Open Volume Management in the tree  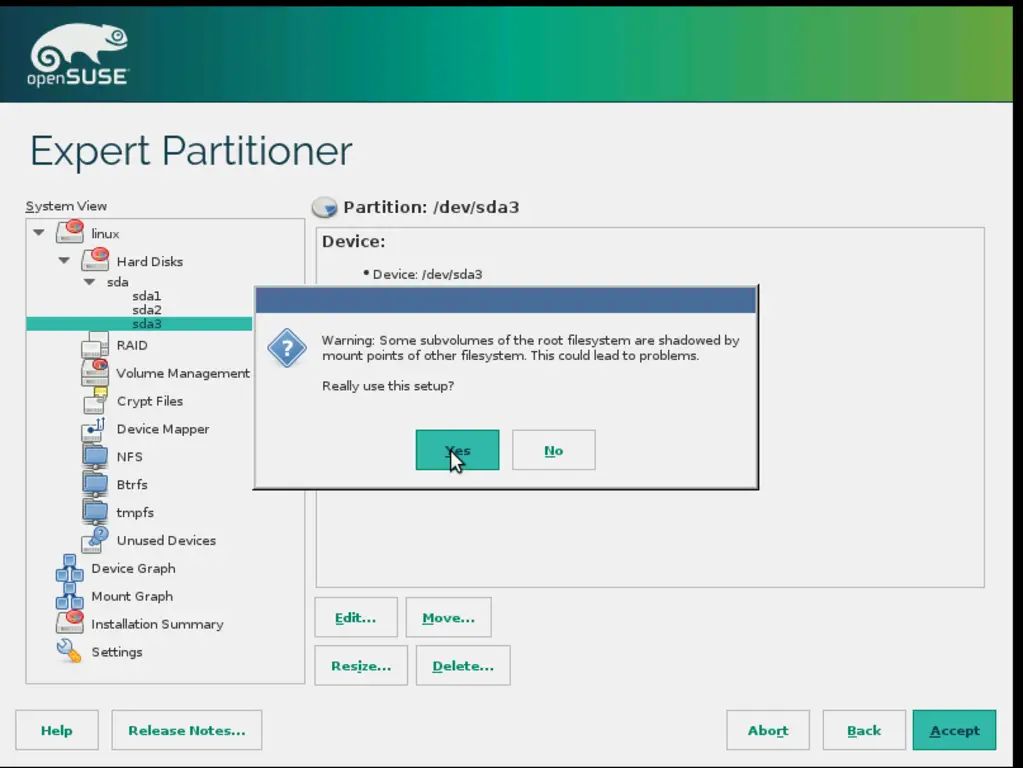tap(183, 373)
